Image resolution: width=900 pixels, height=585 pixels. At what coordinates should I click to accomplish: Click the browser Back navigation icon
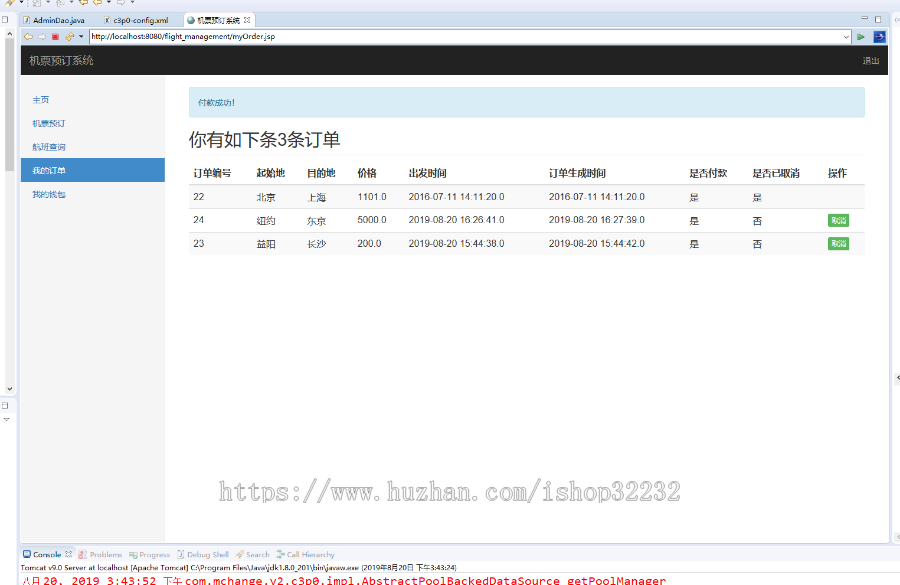click(28, 36)
